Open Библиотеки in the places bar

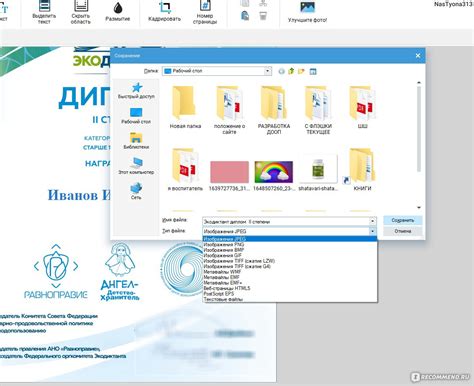click(x=136, y=141)
